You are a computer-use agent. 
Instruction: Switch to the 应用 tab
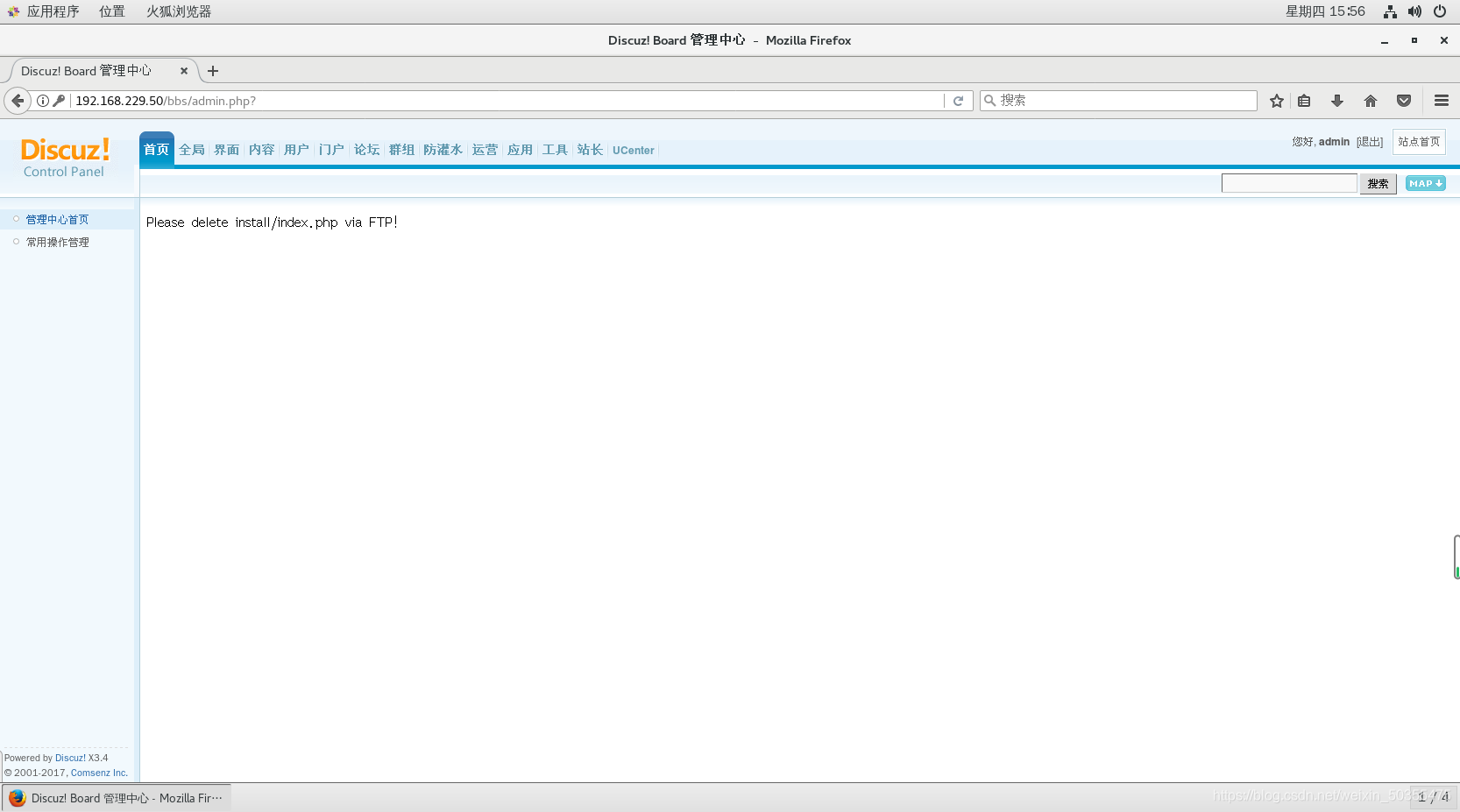coord(521,150)
